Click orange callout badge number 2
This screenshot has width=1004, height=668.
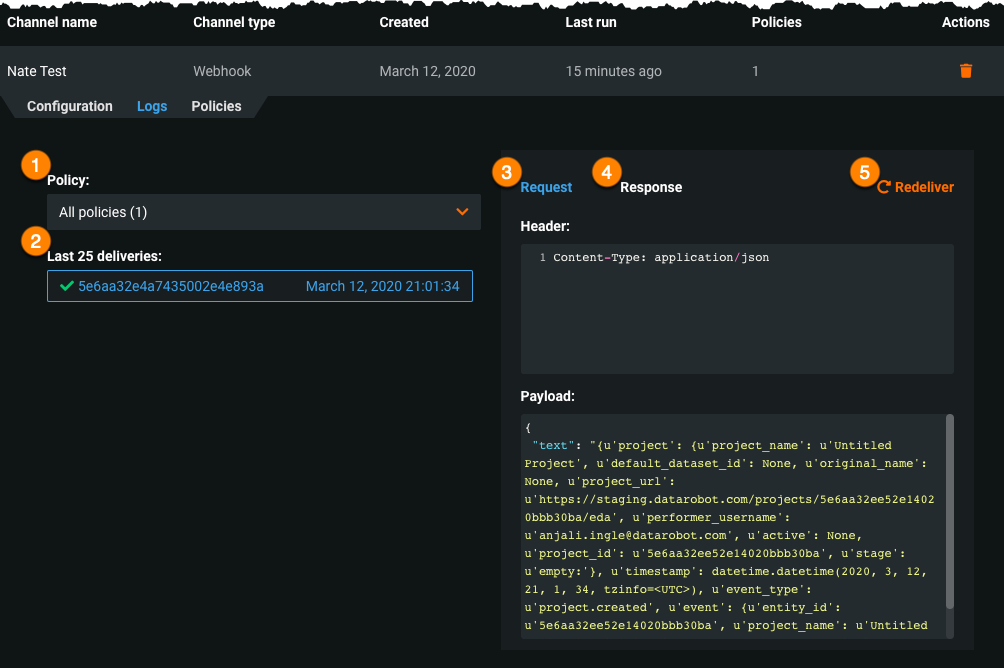point(36,240)
